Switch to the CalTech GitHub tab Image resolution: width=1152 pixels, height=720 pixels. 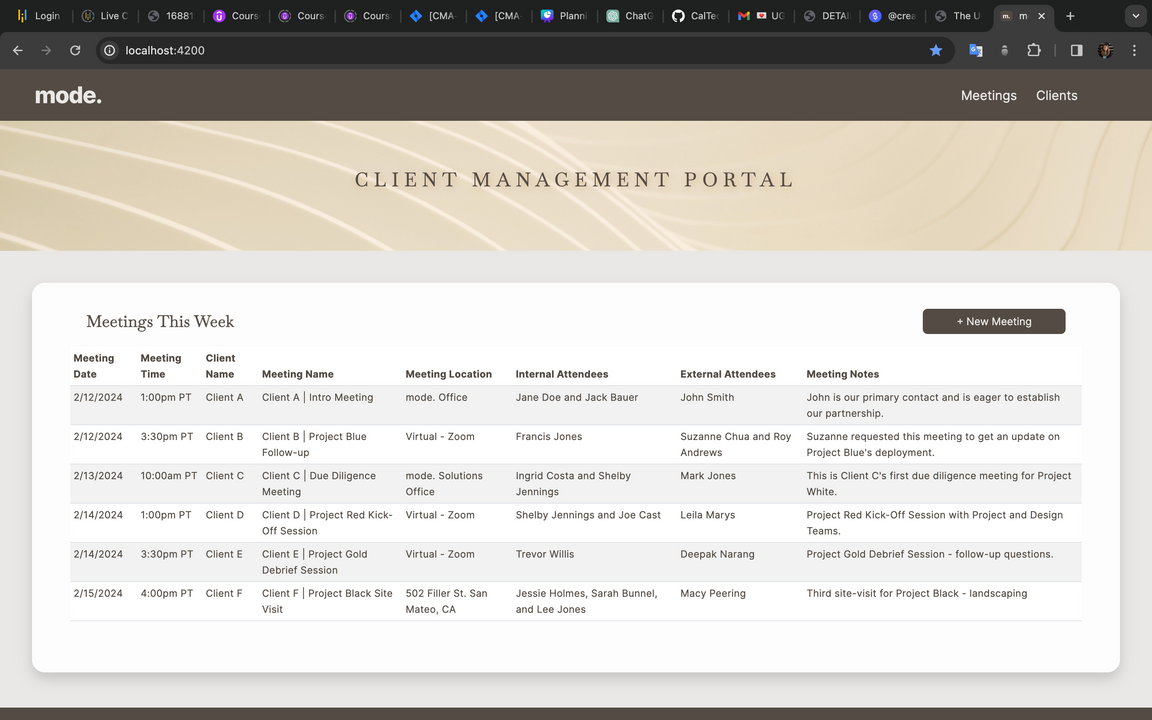tap(696, 16)
